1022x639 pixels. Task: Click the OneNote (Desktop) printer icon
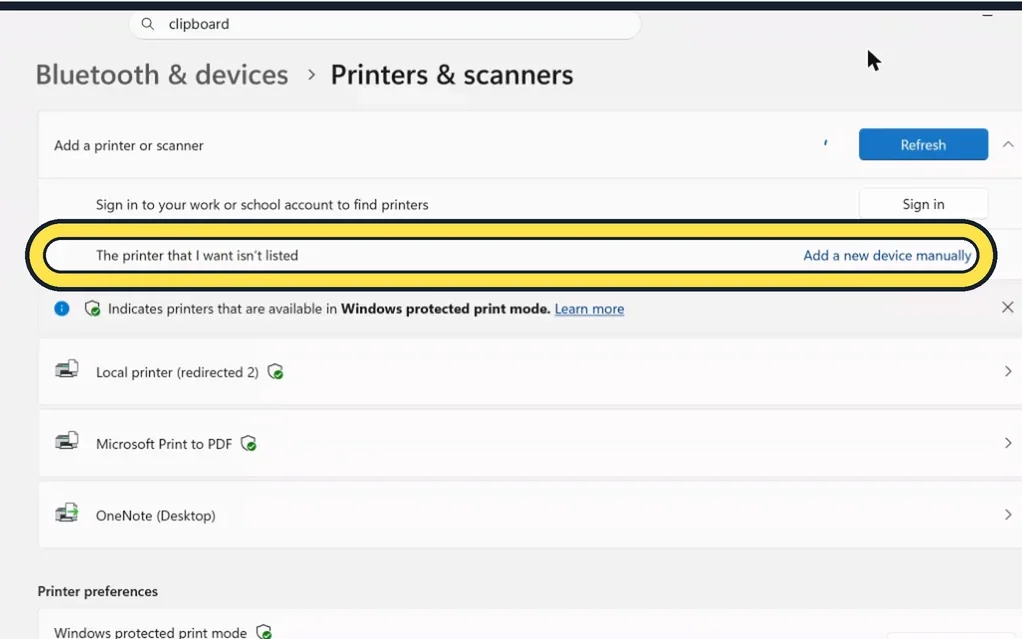click(x=66, y=513)
